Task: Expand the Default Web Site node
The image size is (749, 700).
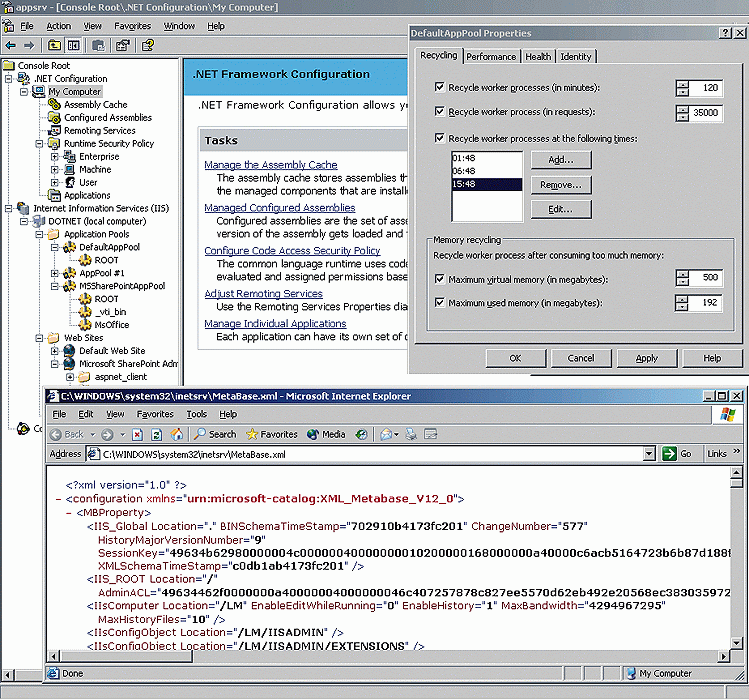Action: 54,350
